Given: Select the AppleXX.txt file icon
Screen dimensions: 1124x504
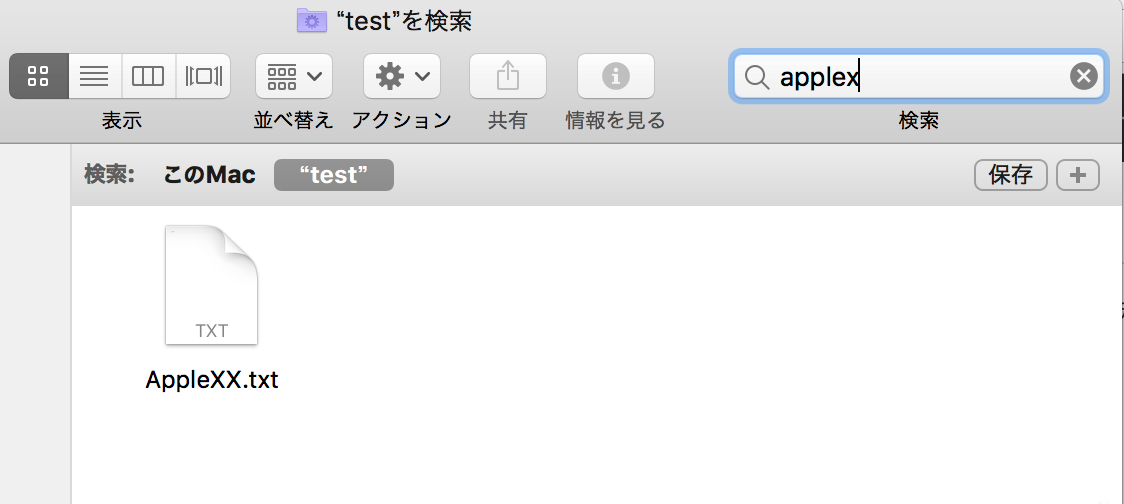Looking at the screenshot, I should (212, 286).
